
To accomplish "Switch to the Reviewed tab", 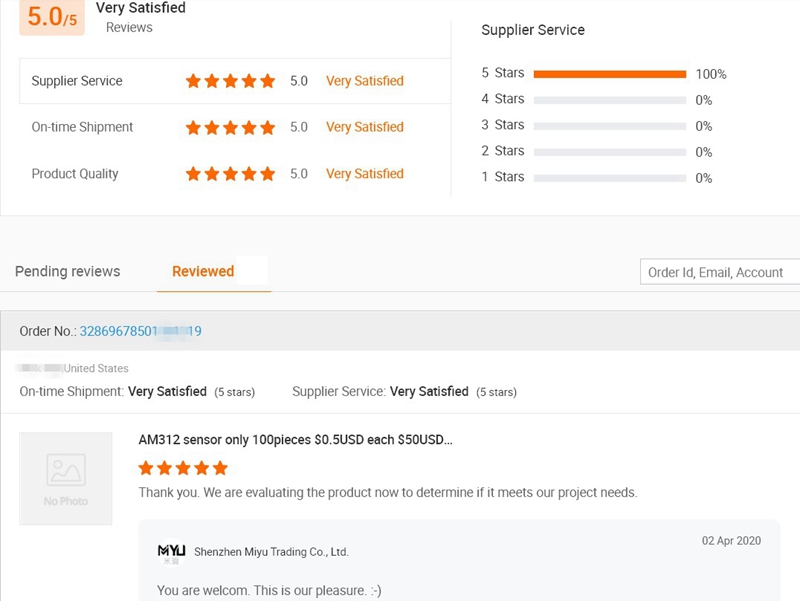I will click(203, 271).
